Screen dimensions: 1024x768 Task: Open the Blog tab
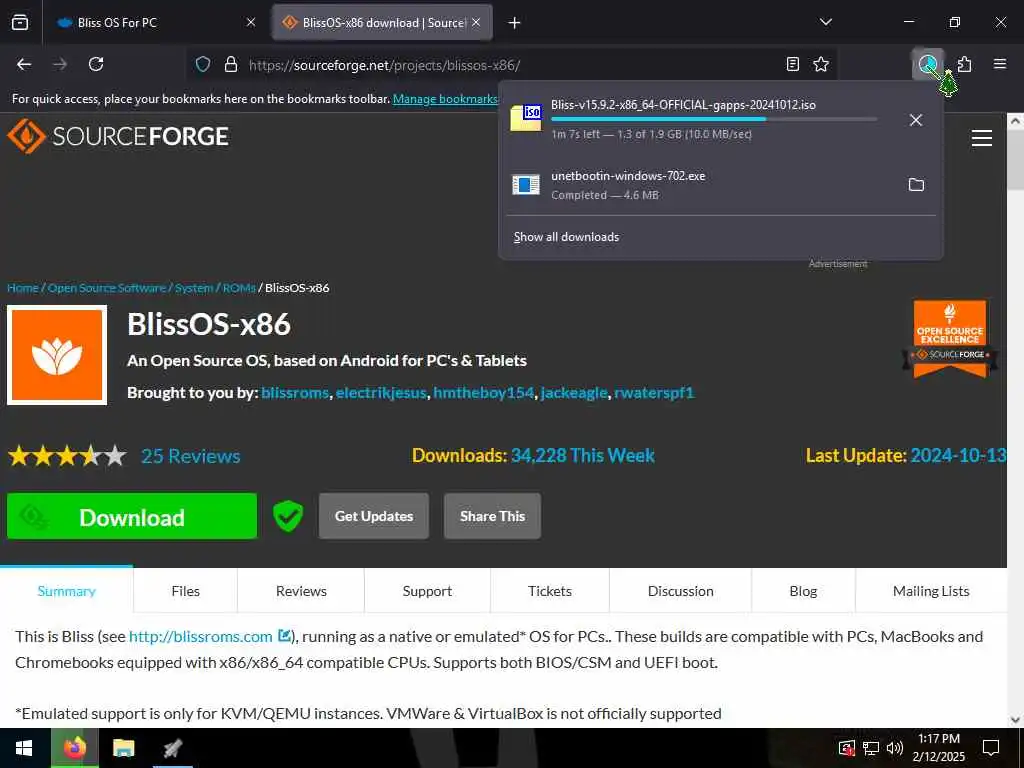[x=803, y=591]
